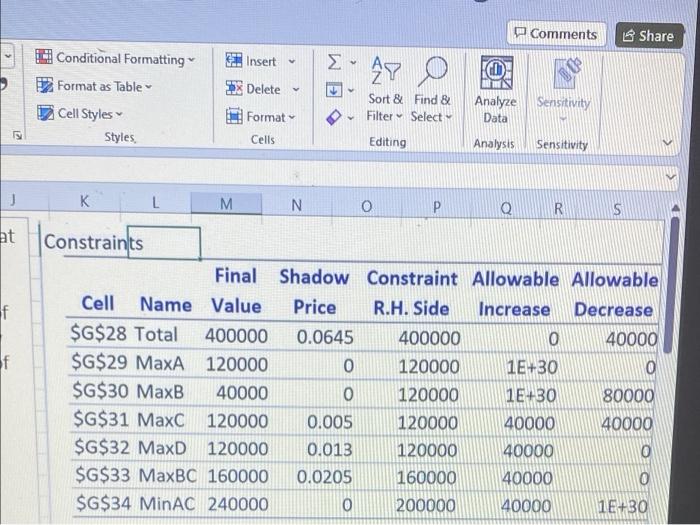Viewport: 700px width, 525px height.
Task: Click the Shadow Price column header
Action: tap(314, 292)
